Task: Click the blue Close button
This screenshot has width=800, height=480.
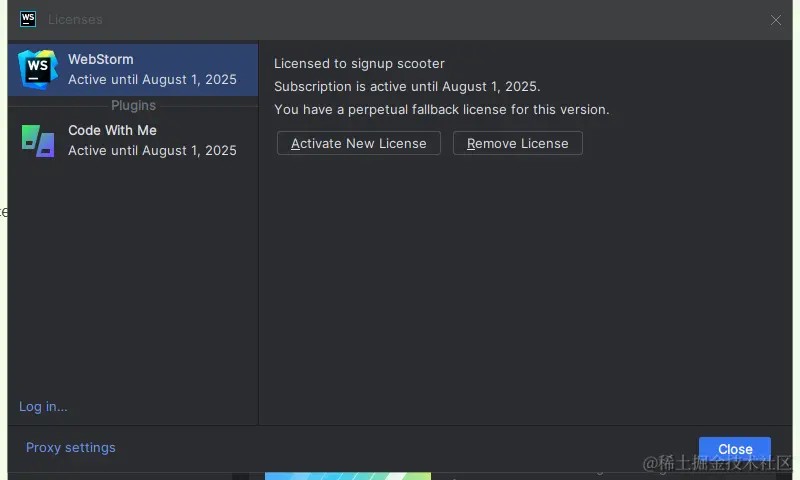Action: 735,449
